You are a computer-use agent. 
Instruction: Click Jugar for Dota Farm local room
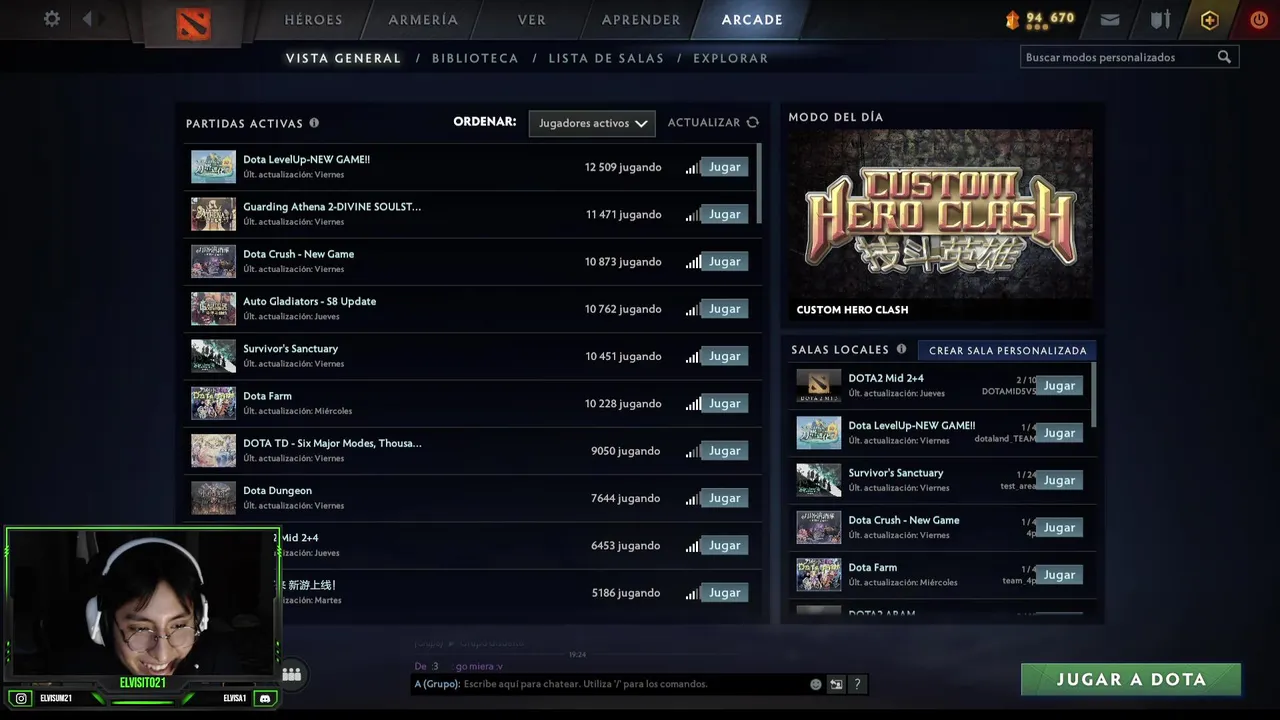1059,575
